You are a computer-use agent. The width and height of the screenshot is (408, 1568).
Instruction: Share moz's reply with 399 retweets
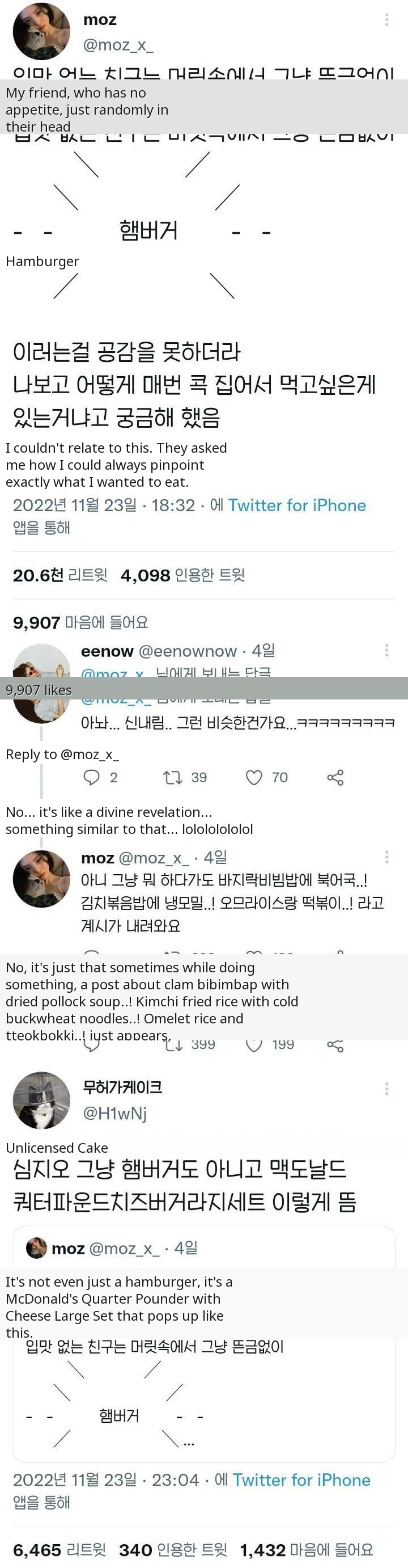coord(335,1045)
